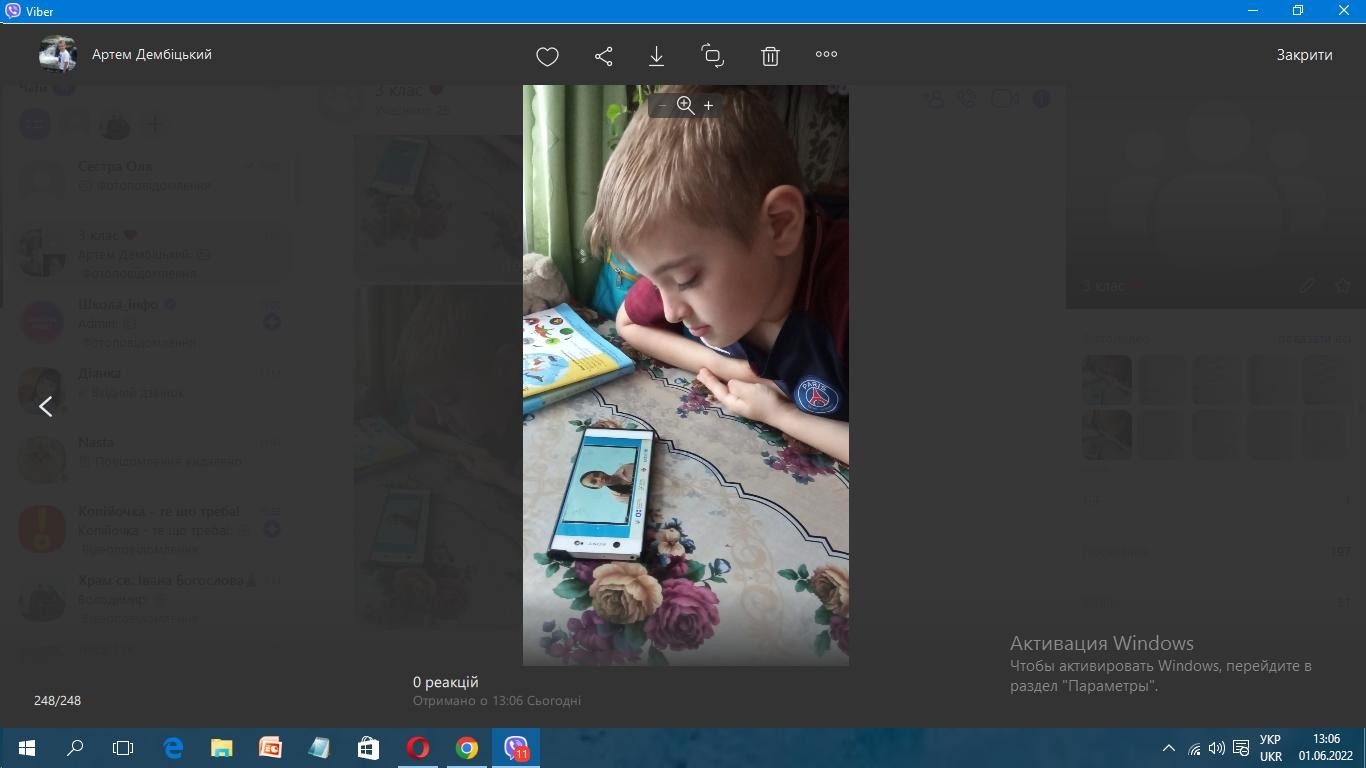
Task: Open Windows taskbar search
Action: 75,748
